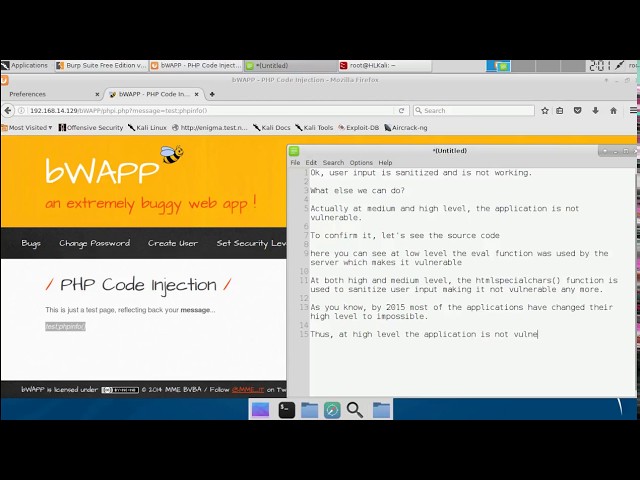640x480 pixels.
Task: Click Creative Commons license badge in footer
Action: click(120, 390)
